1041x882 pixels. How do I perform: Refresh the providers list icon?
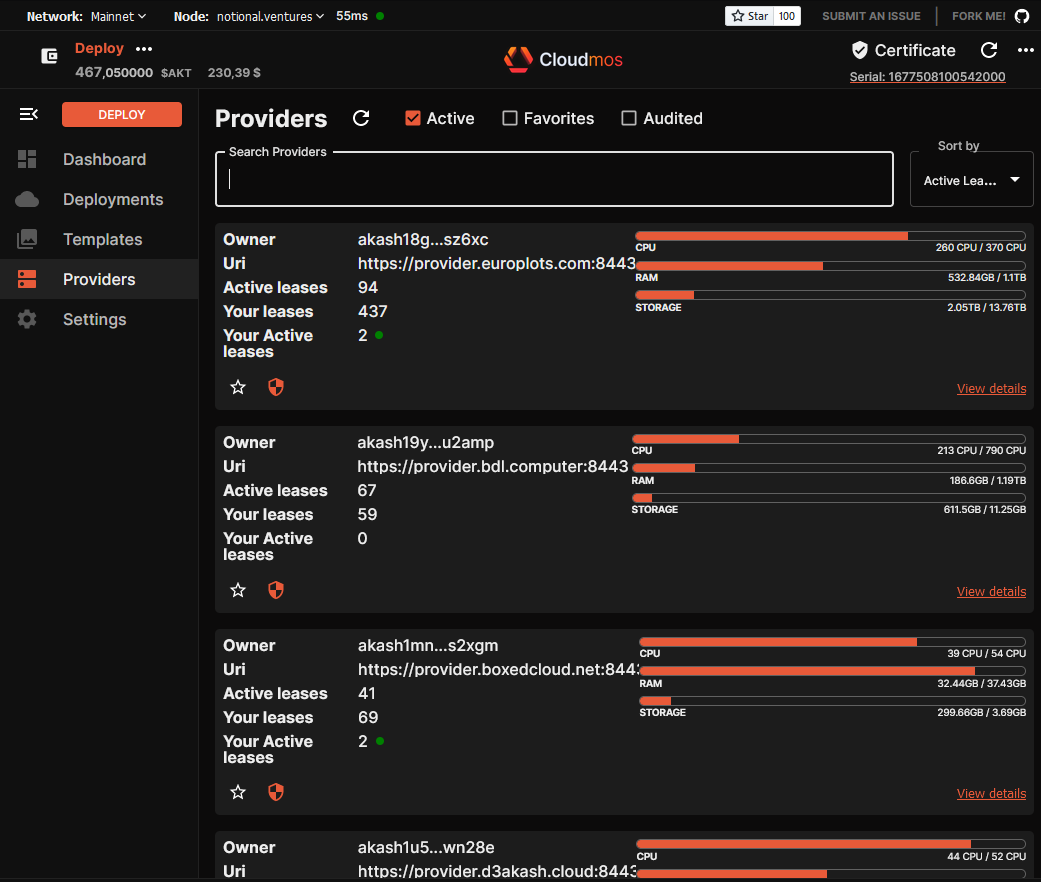(361, 118)
